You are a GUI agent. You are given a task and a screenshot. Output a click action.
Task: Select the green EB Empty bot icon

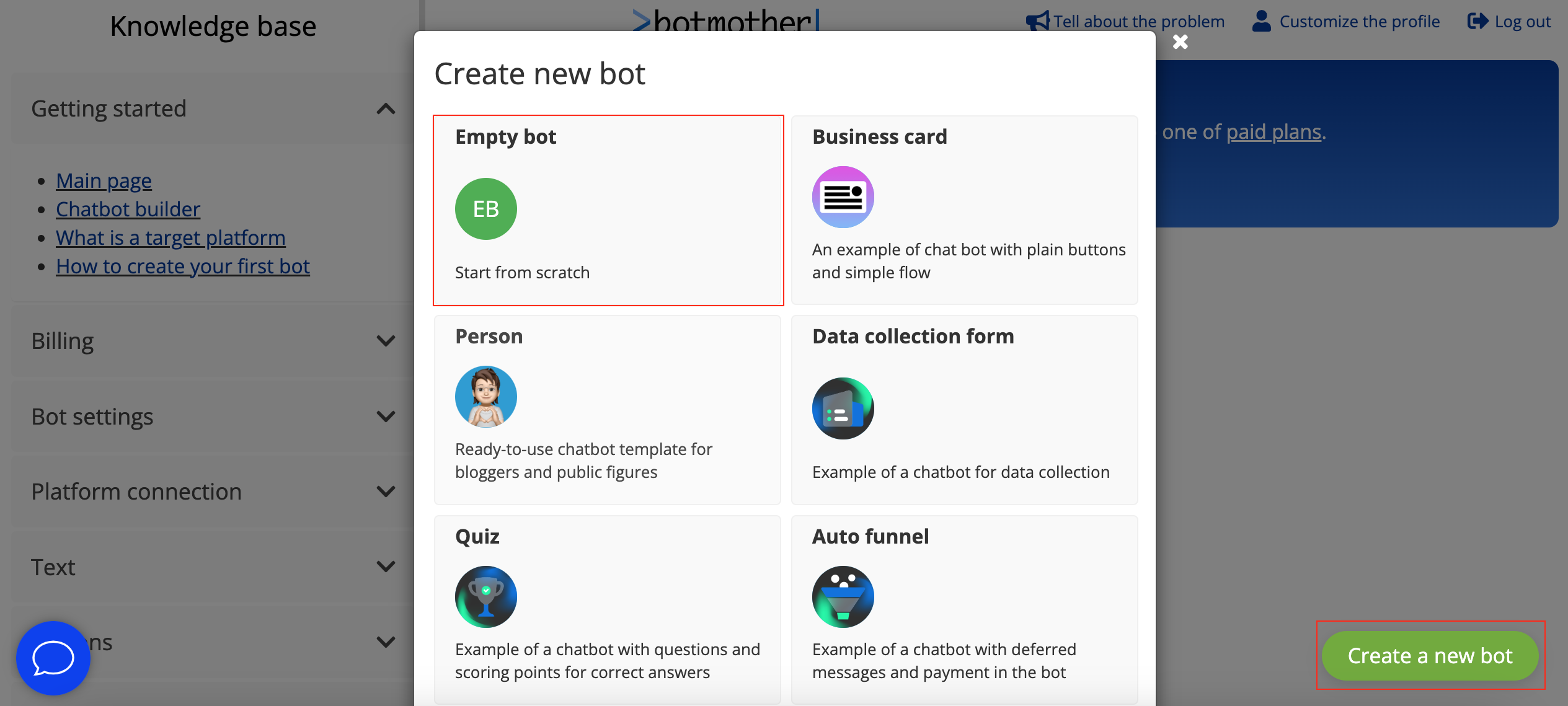pos(485,209)
